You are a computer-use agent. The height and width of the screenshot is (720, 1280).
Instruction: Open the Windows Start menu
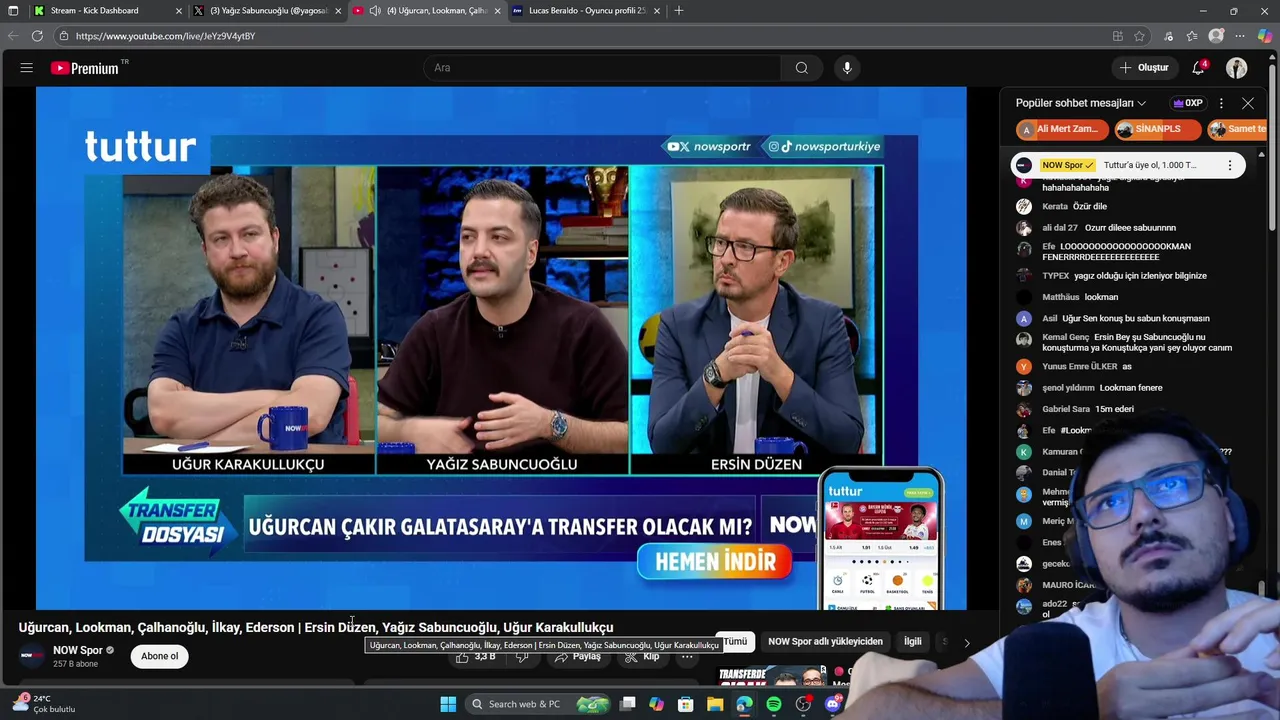click(x=448, y=704)
